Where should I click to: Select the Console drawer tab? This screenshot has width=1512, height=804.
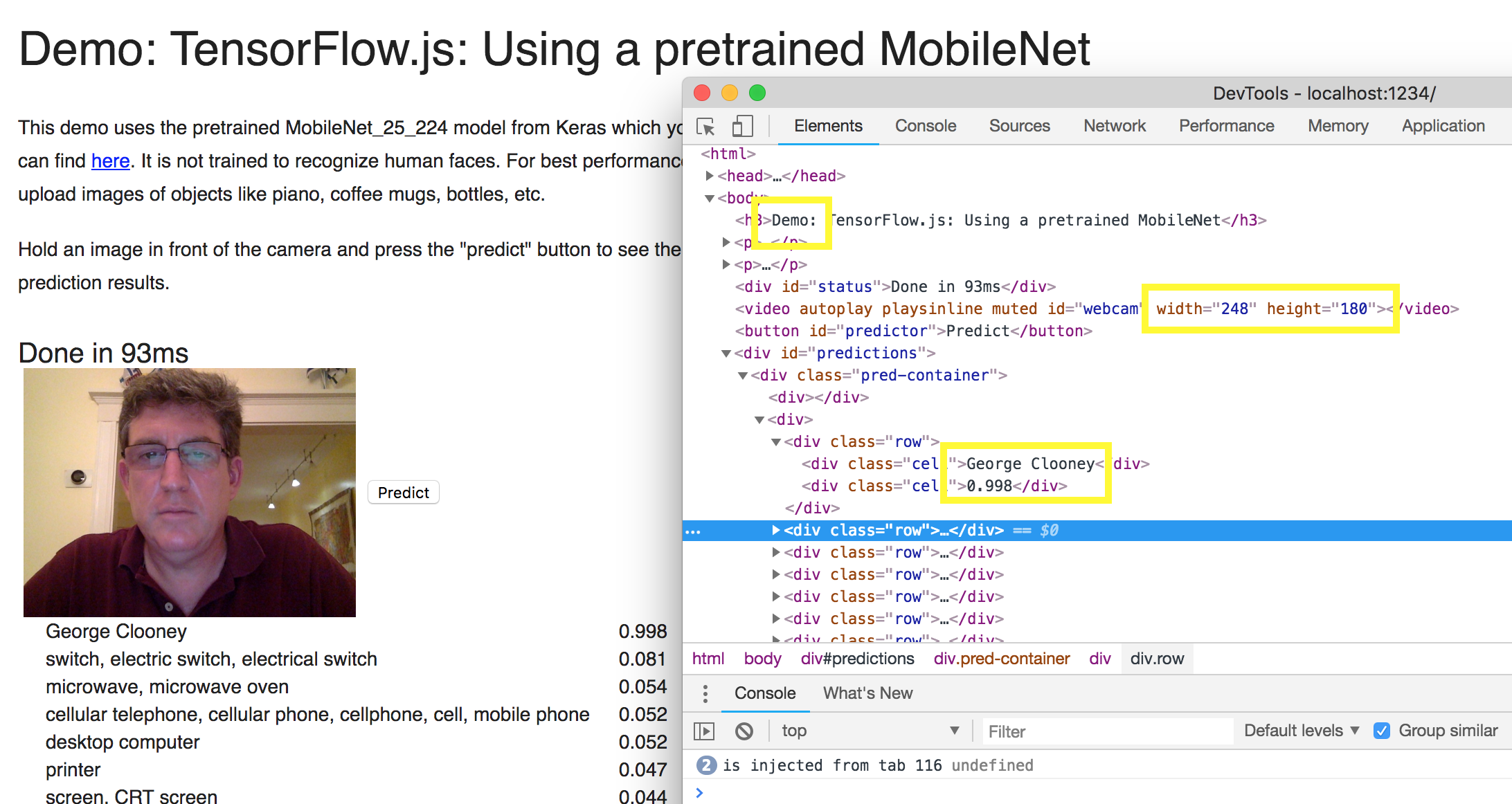765,693
